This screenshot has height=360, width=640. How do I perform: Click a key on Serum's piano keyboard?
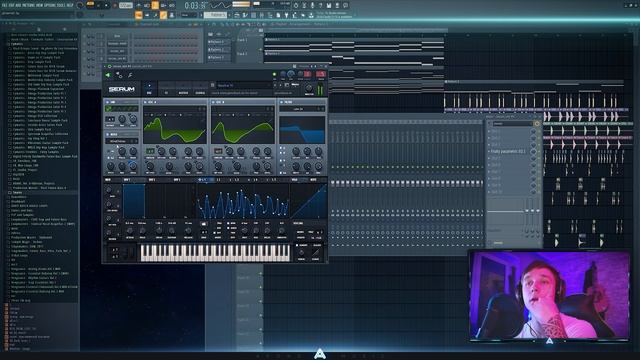(x=215, y=253)
